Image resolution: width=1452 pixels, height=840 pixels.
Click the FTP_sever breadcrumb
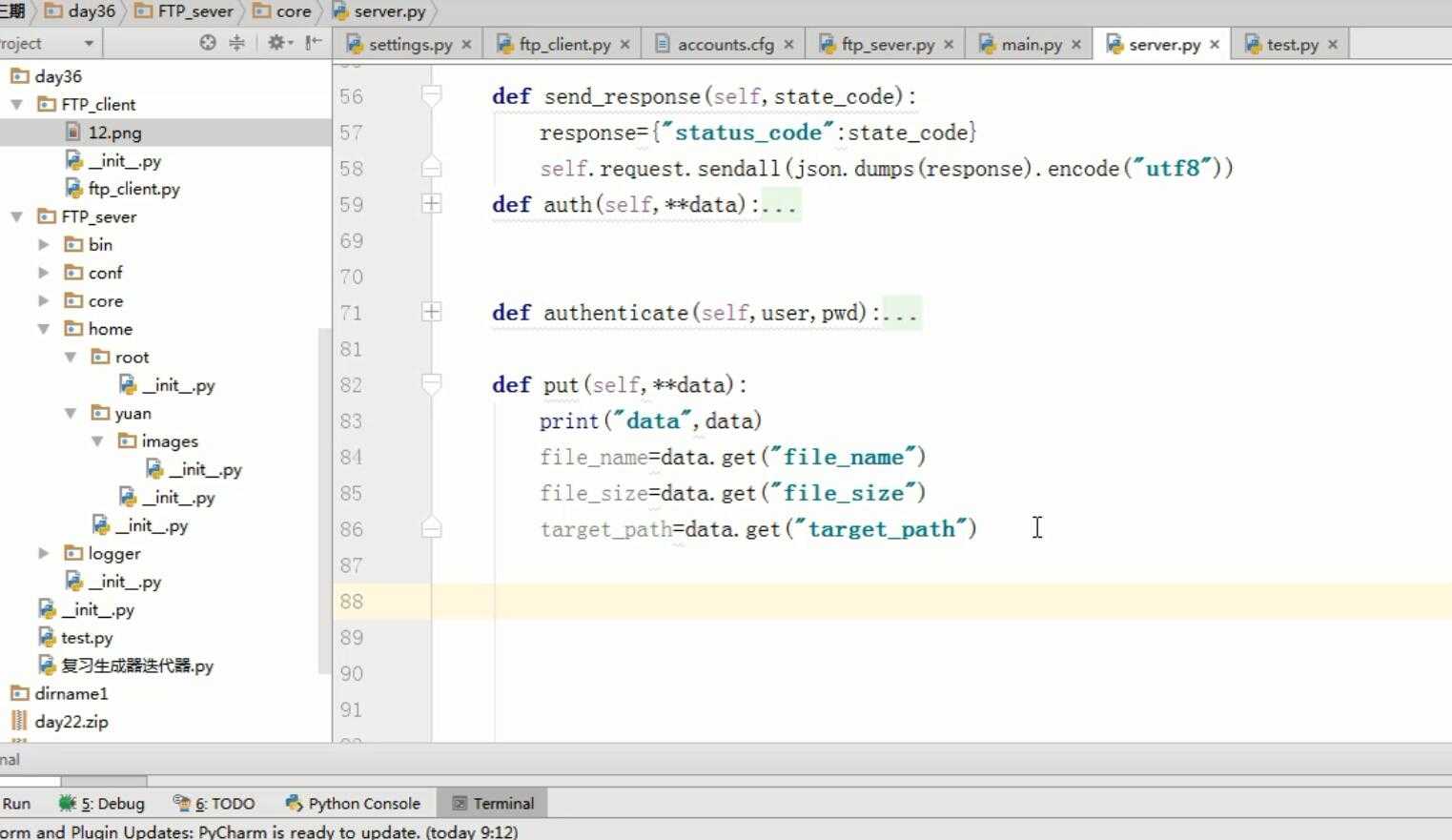[x=184, y=11]
